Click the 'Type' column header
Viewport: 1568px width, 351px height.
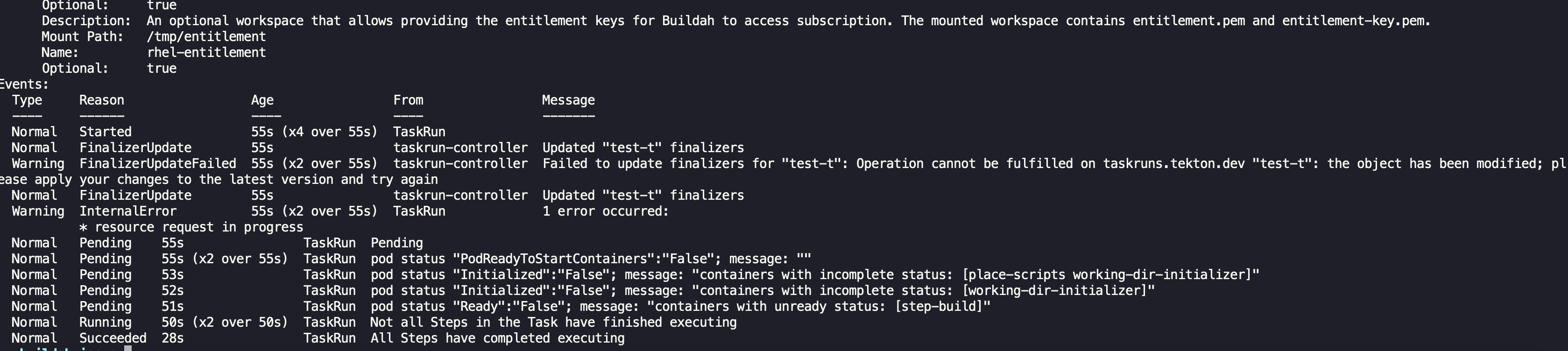click(27, 100)
